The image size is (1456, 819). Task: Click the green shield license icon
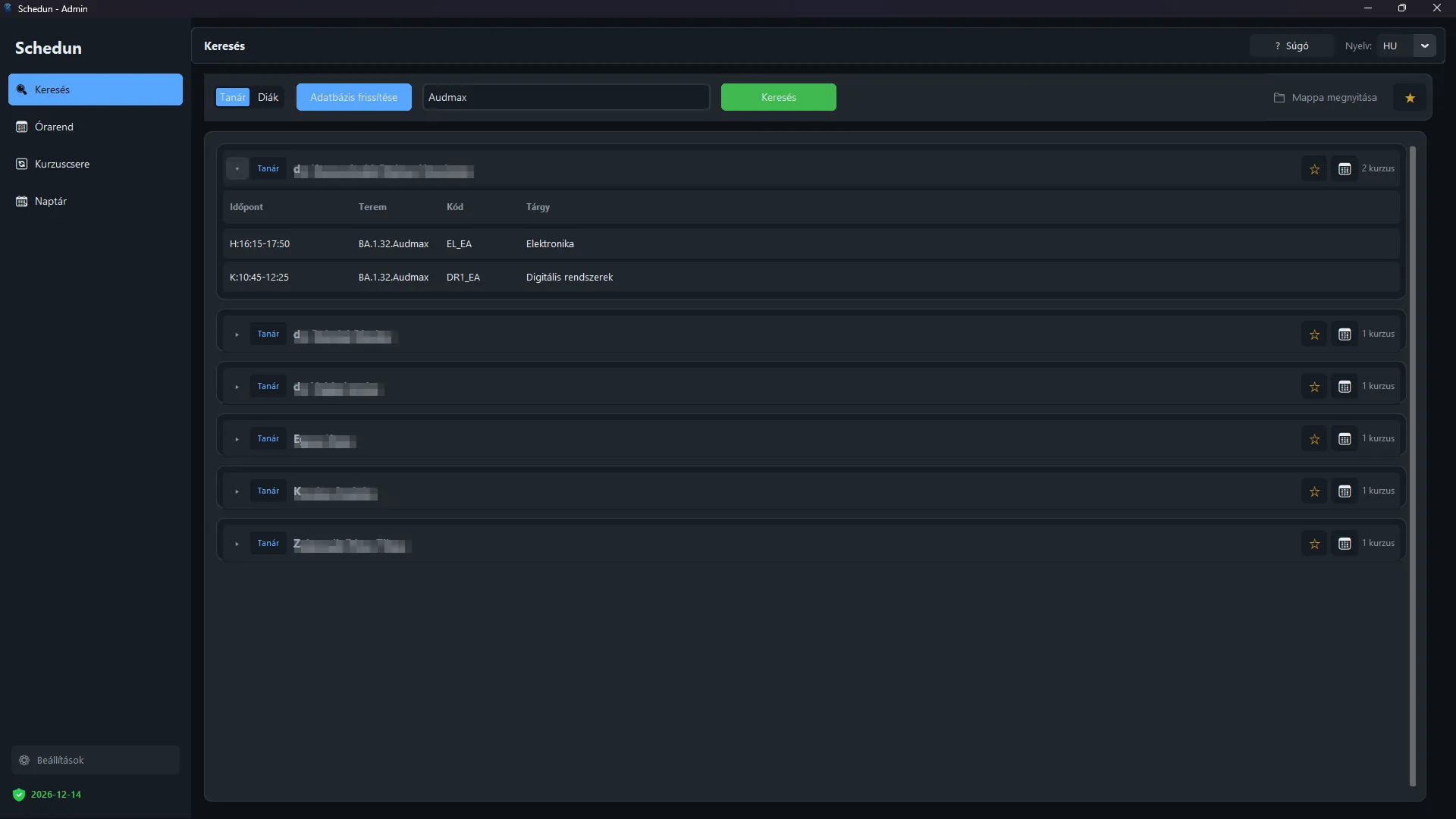(19, 795)
